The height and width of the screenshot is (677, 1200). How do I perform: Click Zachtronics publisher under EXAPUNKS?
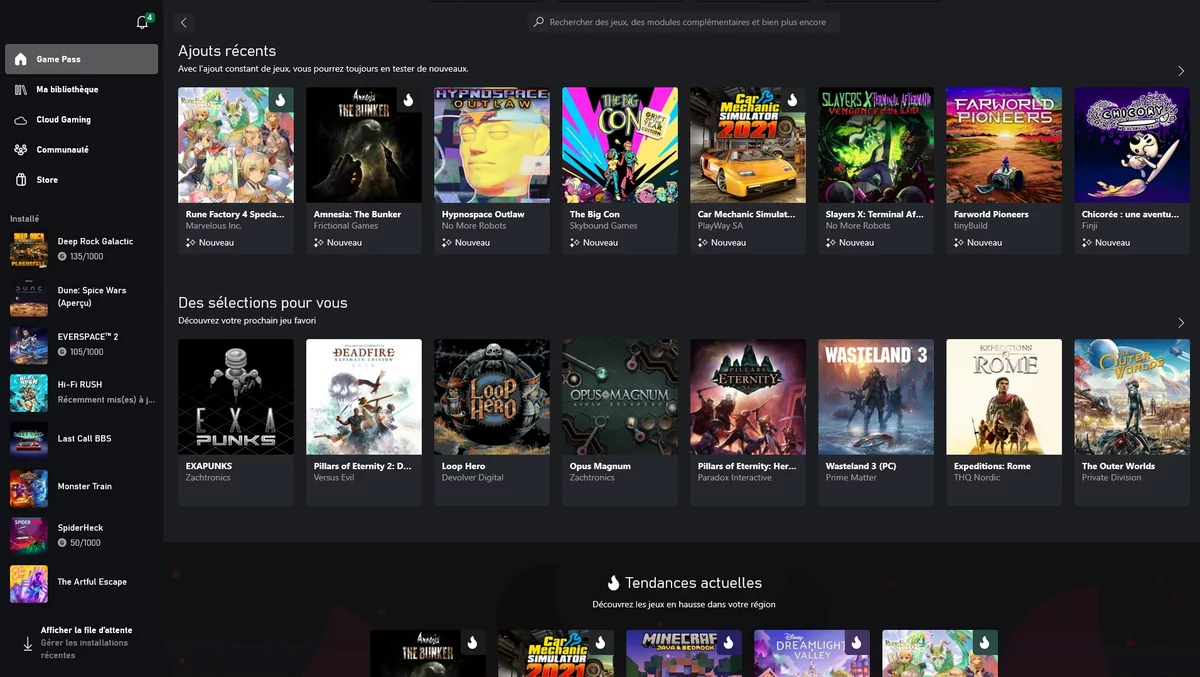pos(210,478)
